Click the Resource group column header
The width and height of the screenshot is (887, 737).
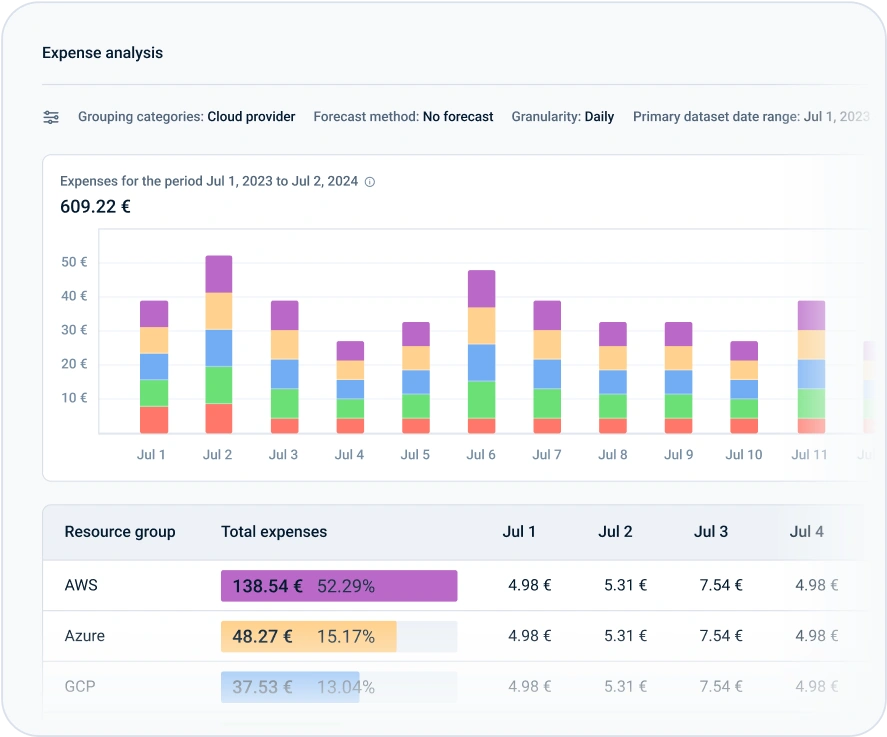pos(120,532)
